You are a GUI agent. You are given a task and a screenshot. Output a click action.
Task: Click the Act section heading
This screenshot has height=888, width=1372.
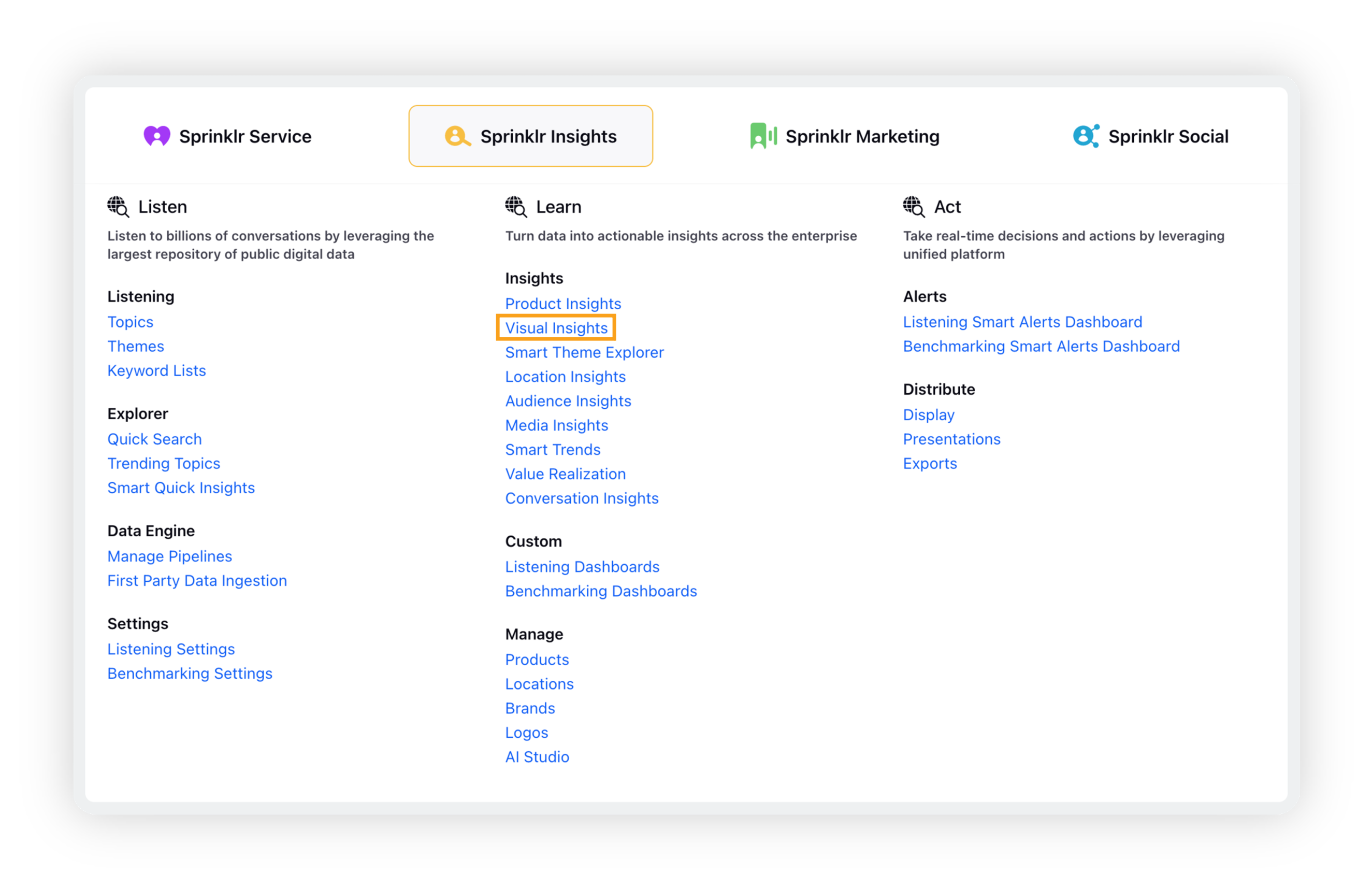[x=947, y=206]
